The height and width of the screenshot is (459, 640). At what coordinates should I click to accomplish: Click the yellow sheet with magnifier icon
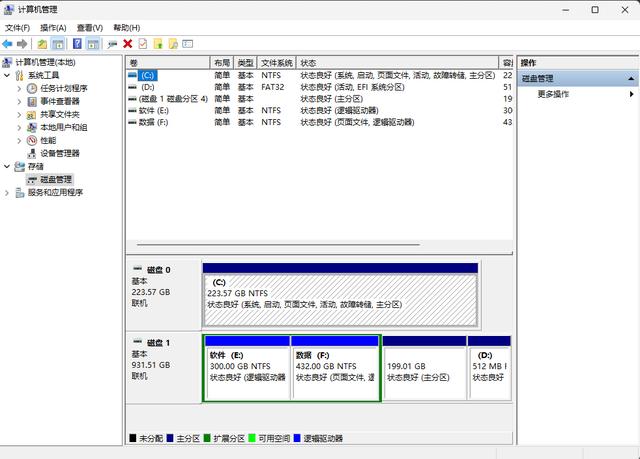click(173, 44)
